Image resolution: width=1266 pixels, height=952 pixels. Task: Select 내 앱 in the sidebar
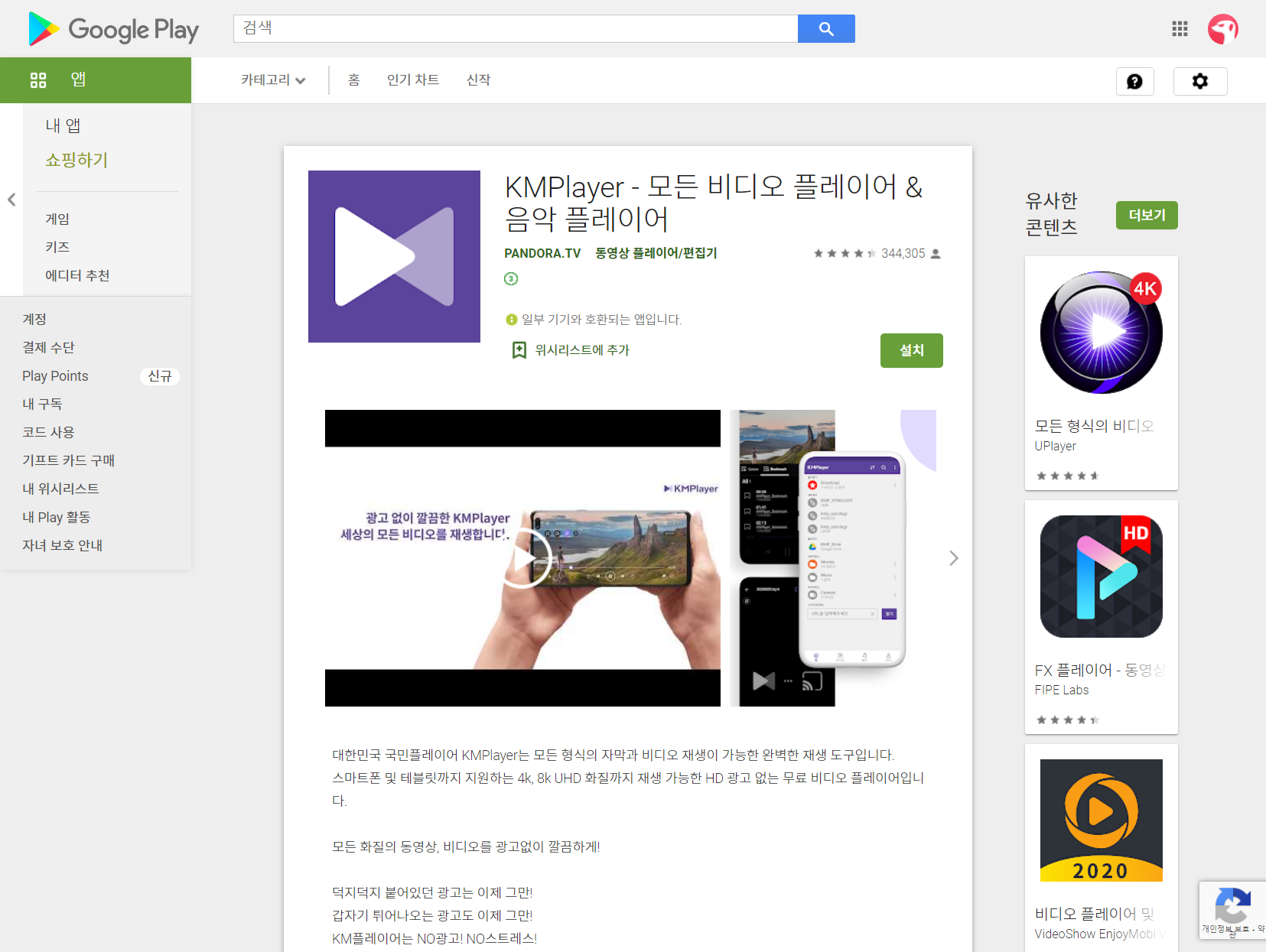pyautogui.click(x=63, y=125)
